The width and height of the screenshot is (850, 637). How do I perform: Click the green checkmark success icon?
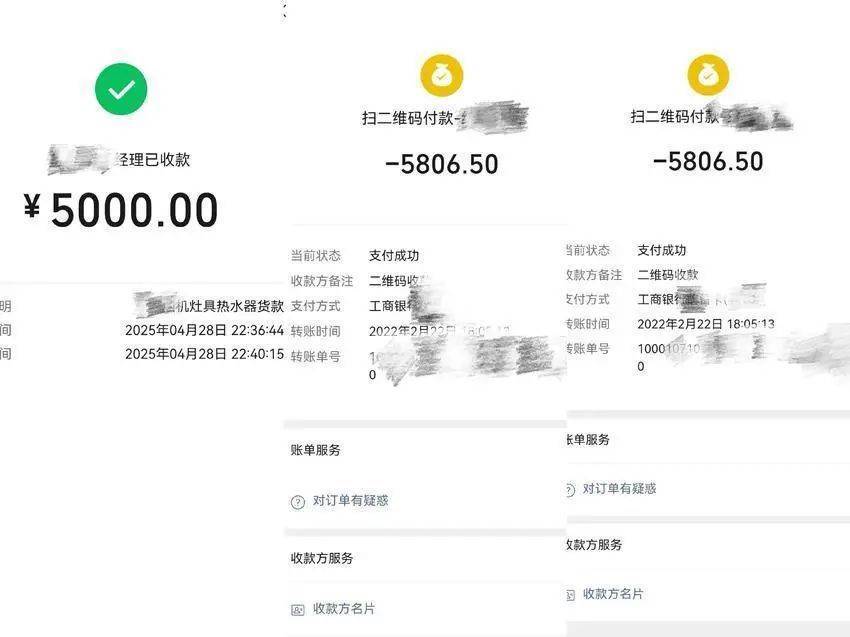click(x=121, y=89)
